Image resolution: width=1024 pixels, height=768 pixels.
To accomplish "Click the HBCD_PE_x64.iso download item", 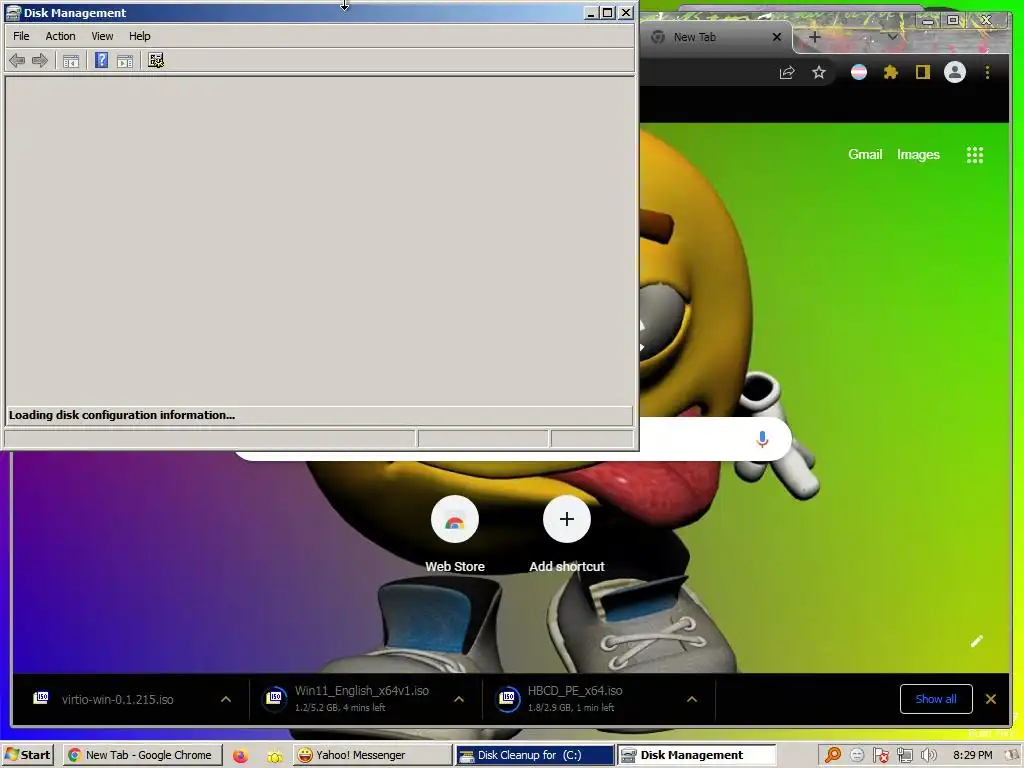I will (575, 698).
